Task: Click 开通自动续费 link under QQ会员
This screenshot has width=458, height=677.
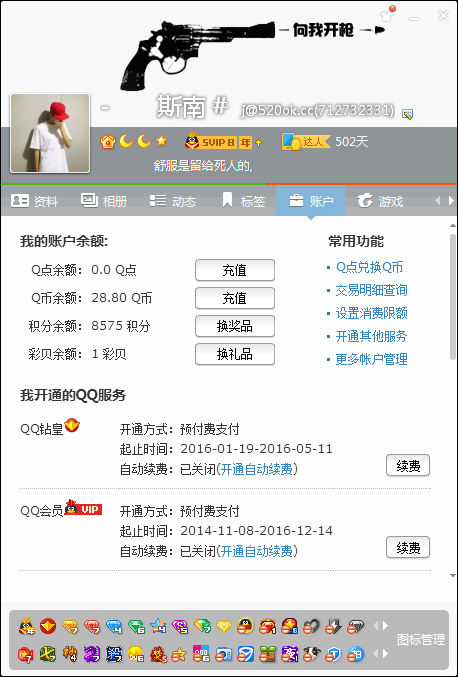Action: click(x=256, y=551)
